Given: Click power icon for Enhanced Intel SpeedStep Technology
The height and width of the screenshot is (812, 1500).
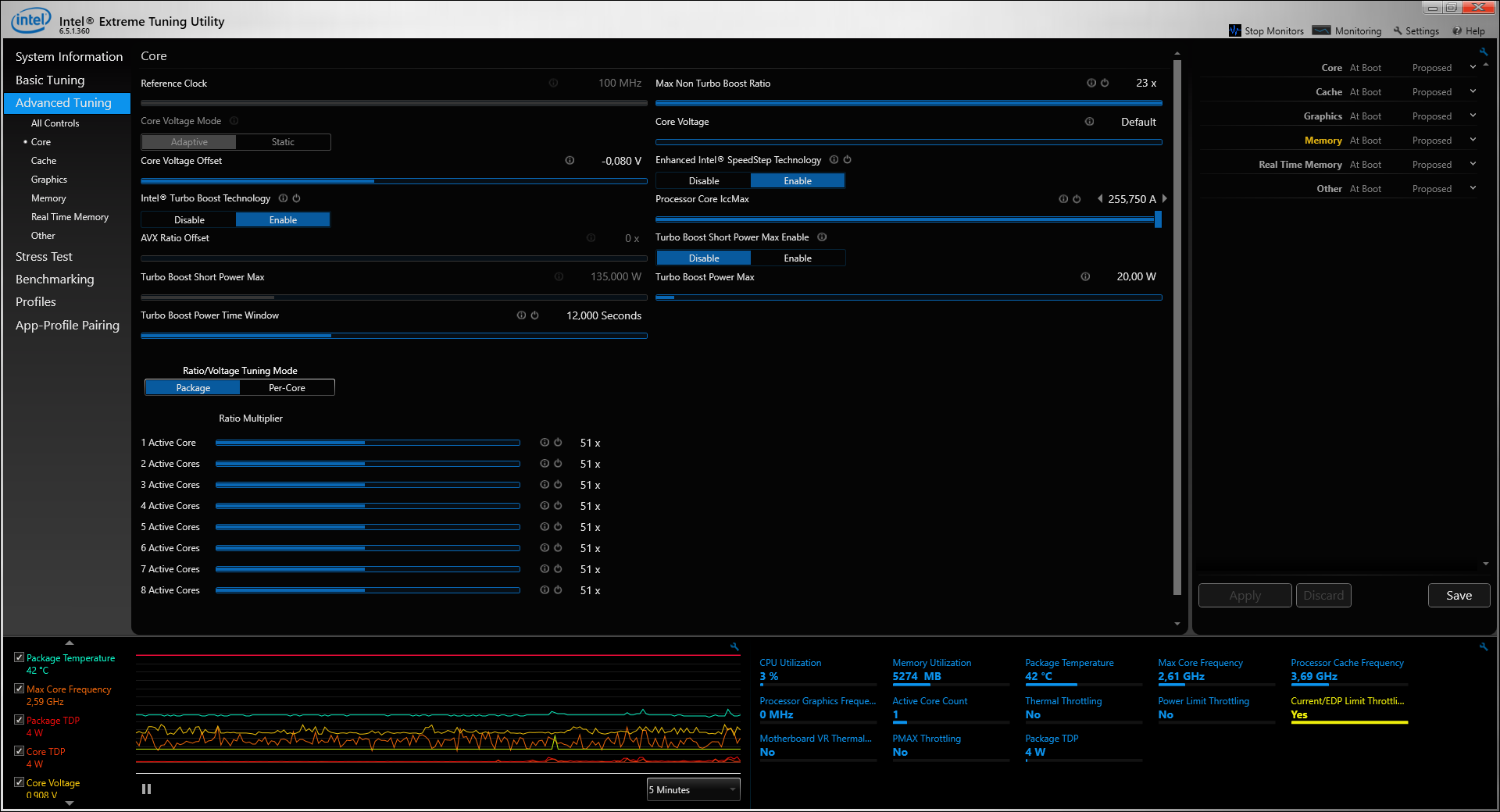Looking at the screenshot, I should point(847,159).
